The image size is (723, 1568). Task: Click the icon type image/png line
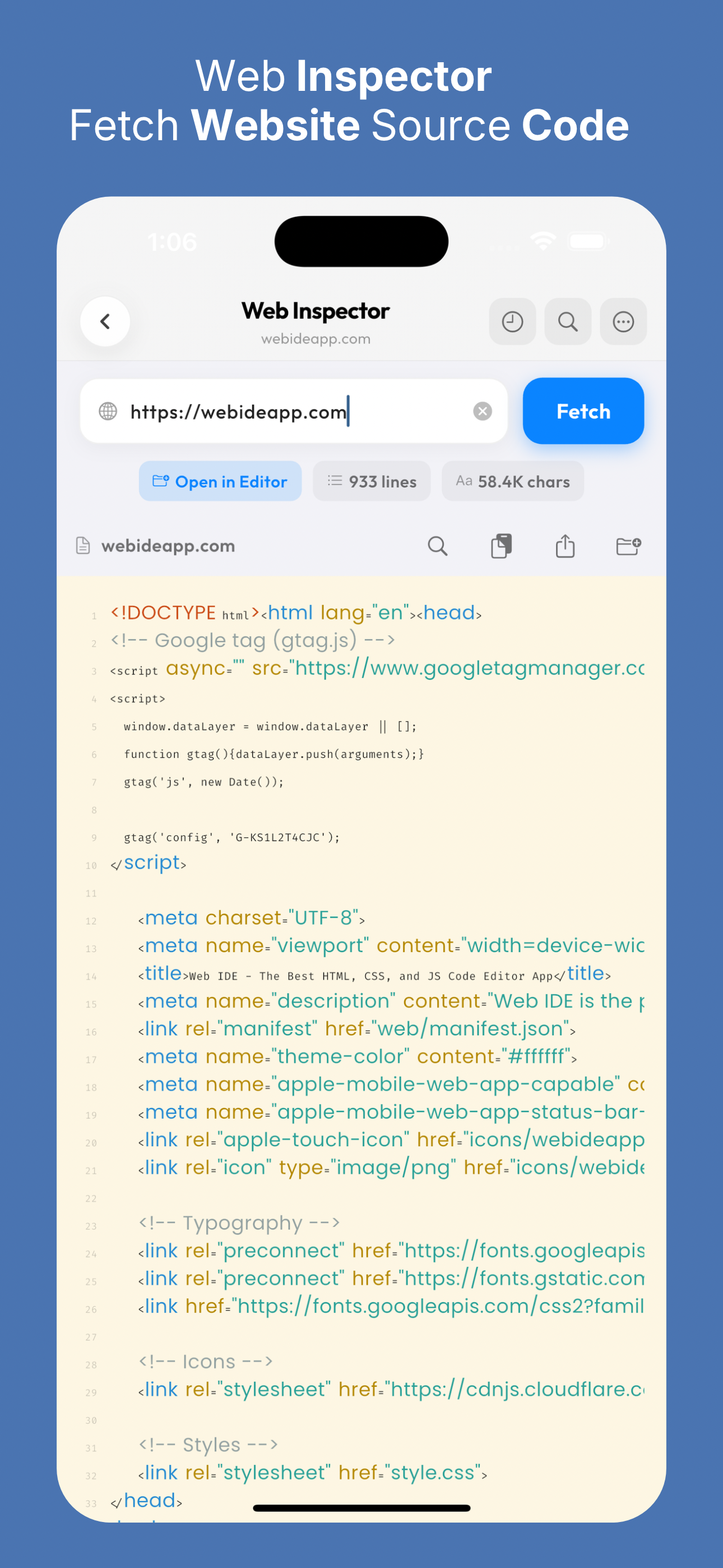[391, 1168]
